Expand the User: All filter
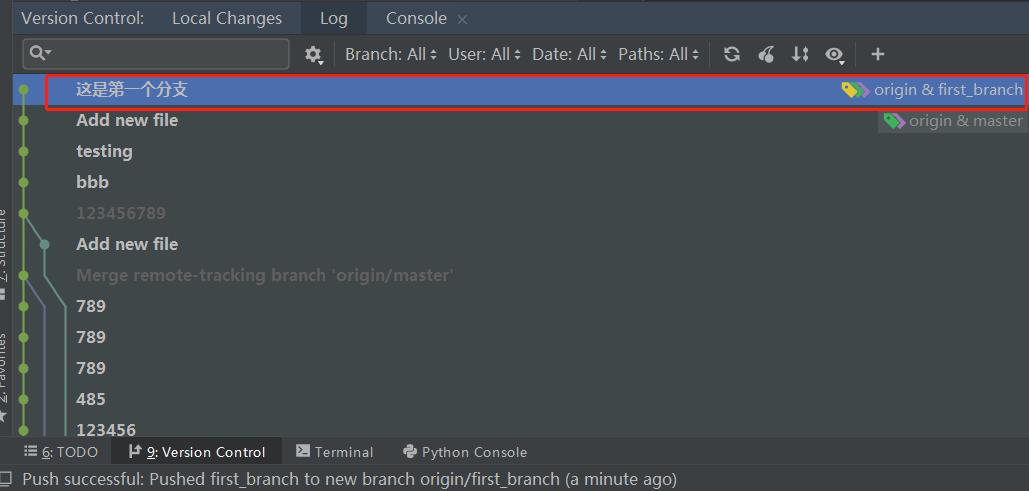Image resolution: width=1029 pixels, height=491 pixels. tap(484, 54)
